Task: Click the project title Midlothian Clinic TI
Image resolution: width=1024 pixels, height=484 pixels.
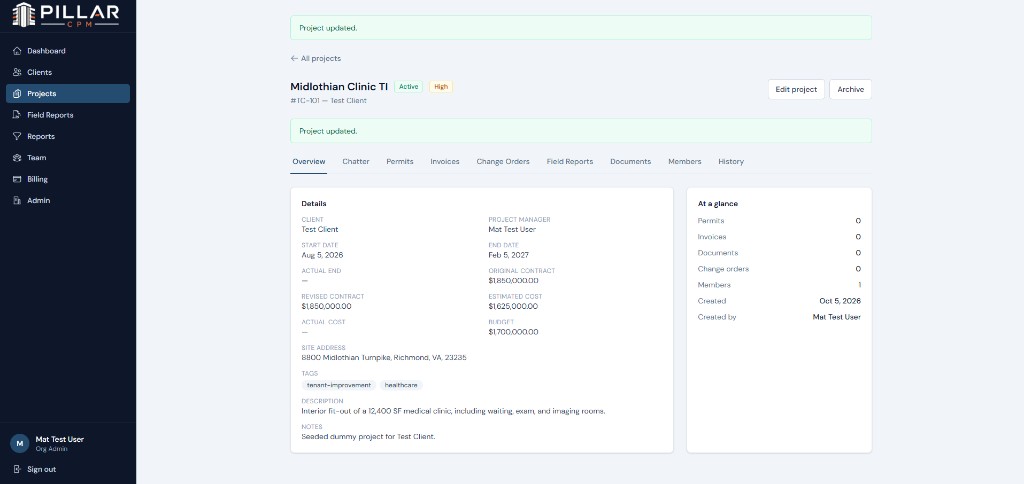Action: pos(339,87)
